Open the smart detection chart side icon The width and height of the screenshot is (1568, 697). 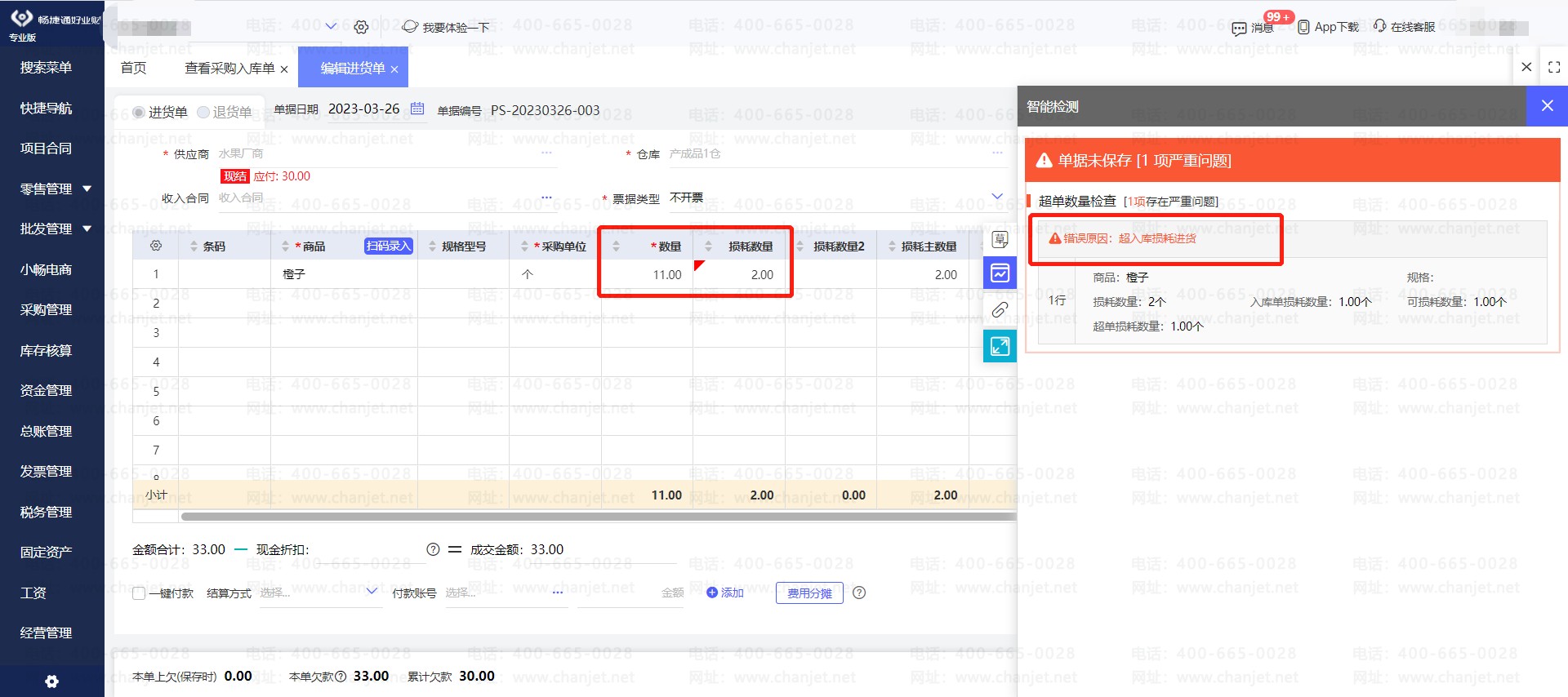coord(1000,273)
